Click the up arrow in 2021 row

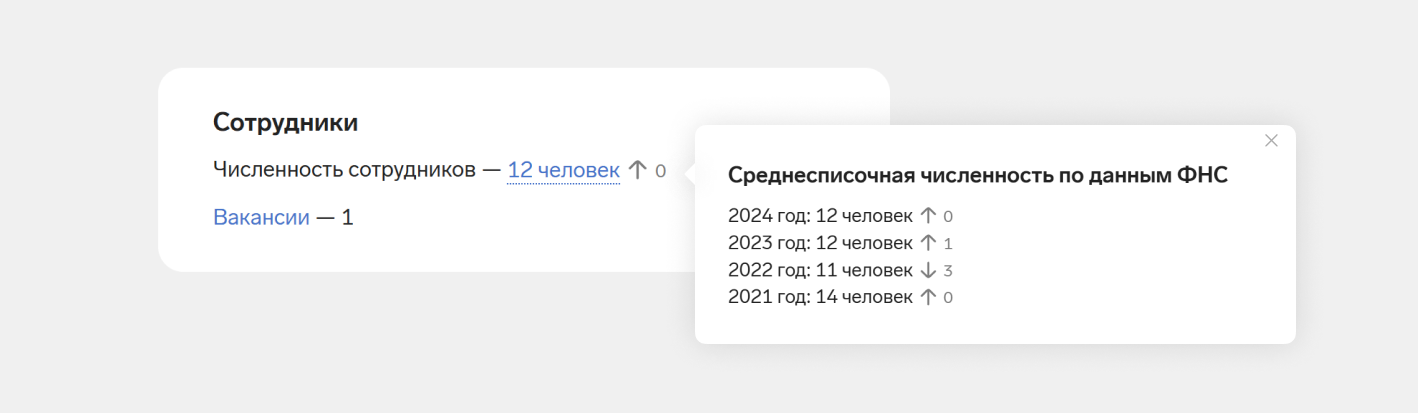pyautogui.click(x=927, y=297)
